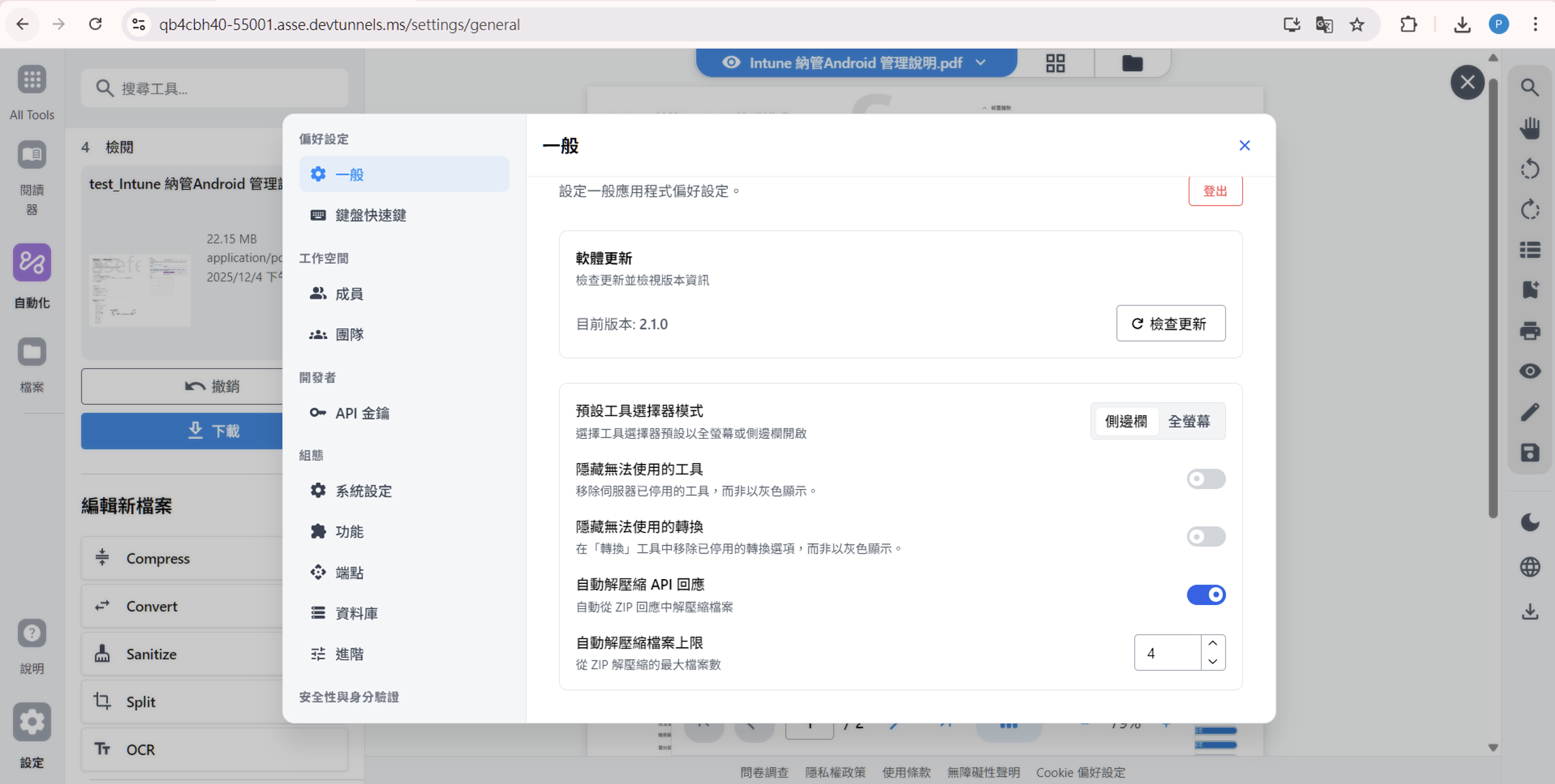Increase the 自動解壓縮檔案上限 value
The image size is (1555, 784).
1212,643
